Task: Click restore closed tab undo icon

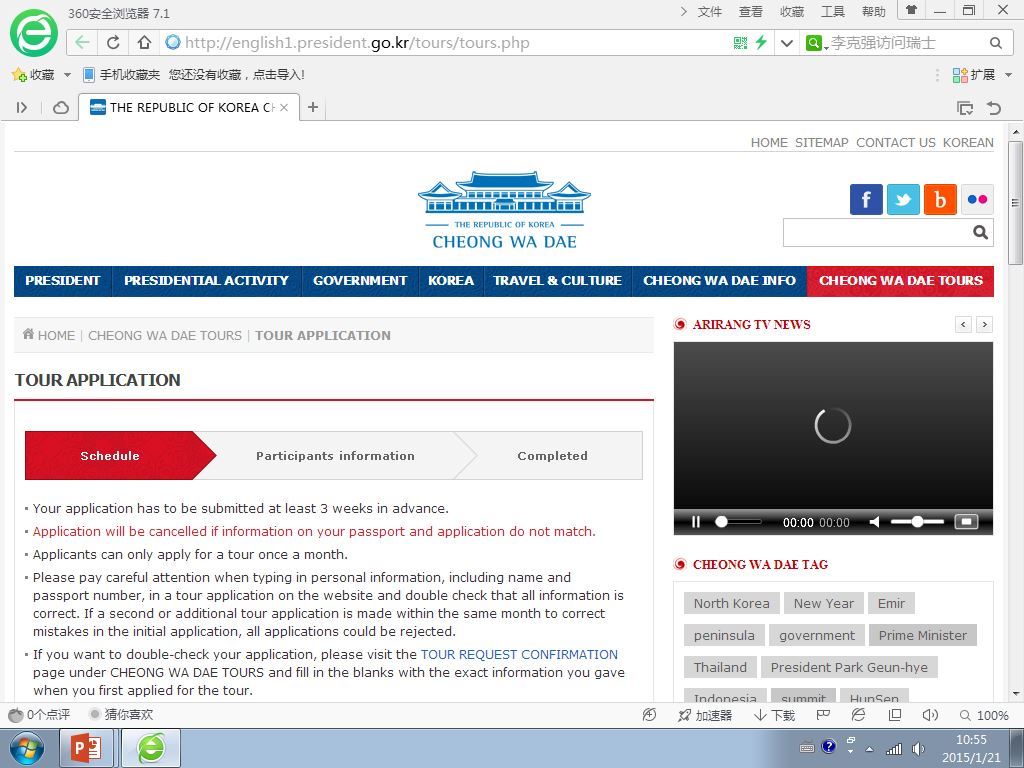Action: pyautogui.click(x=994, y=108)
